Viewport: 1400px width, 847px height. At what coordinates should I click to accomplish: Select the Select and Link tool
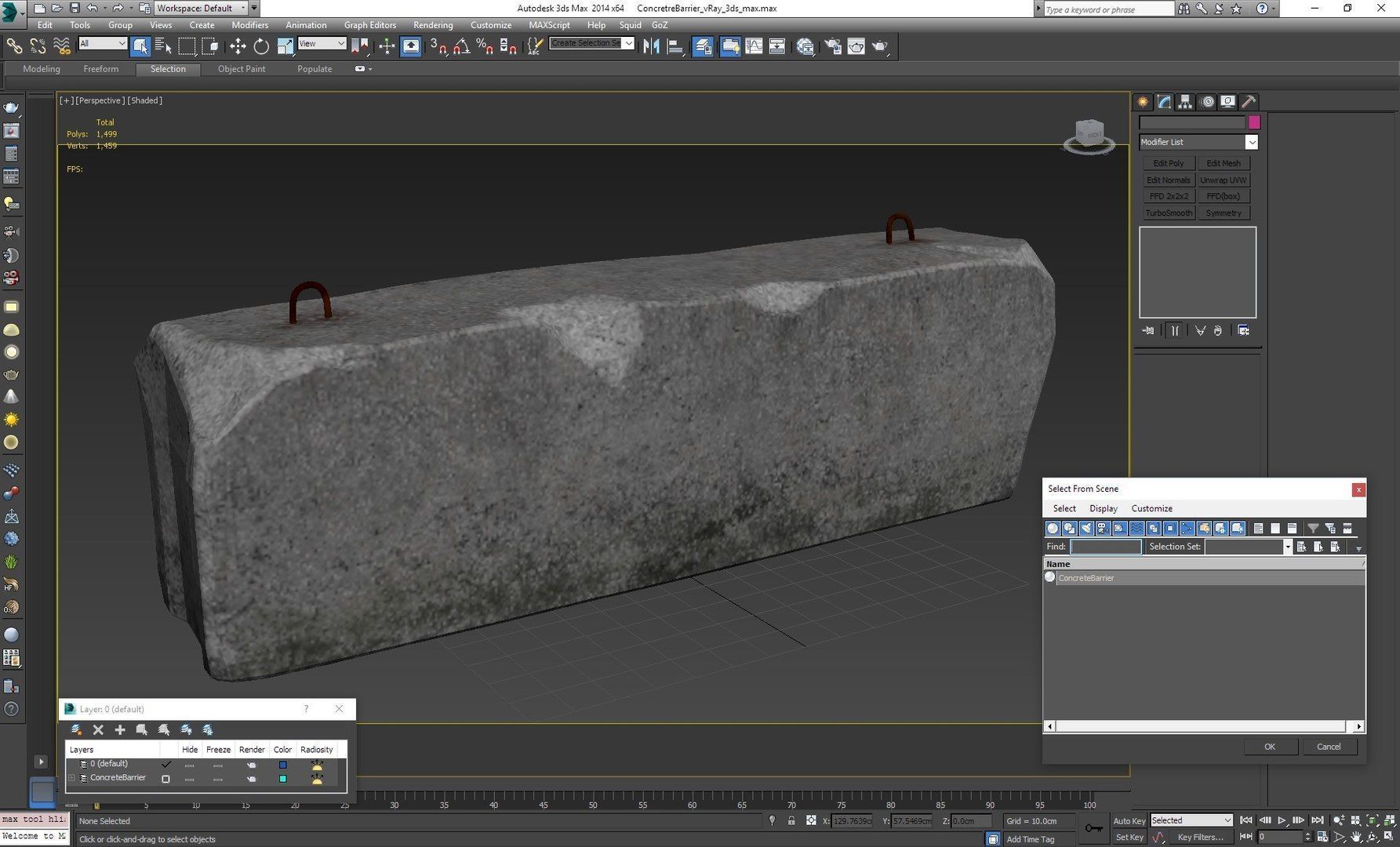14,46
